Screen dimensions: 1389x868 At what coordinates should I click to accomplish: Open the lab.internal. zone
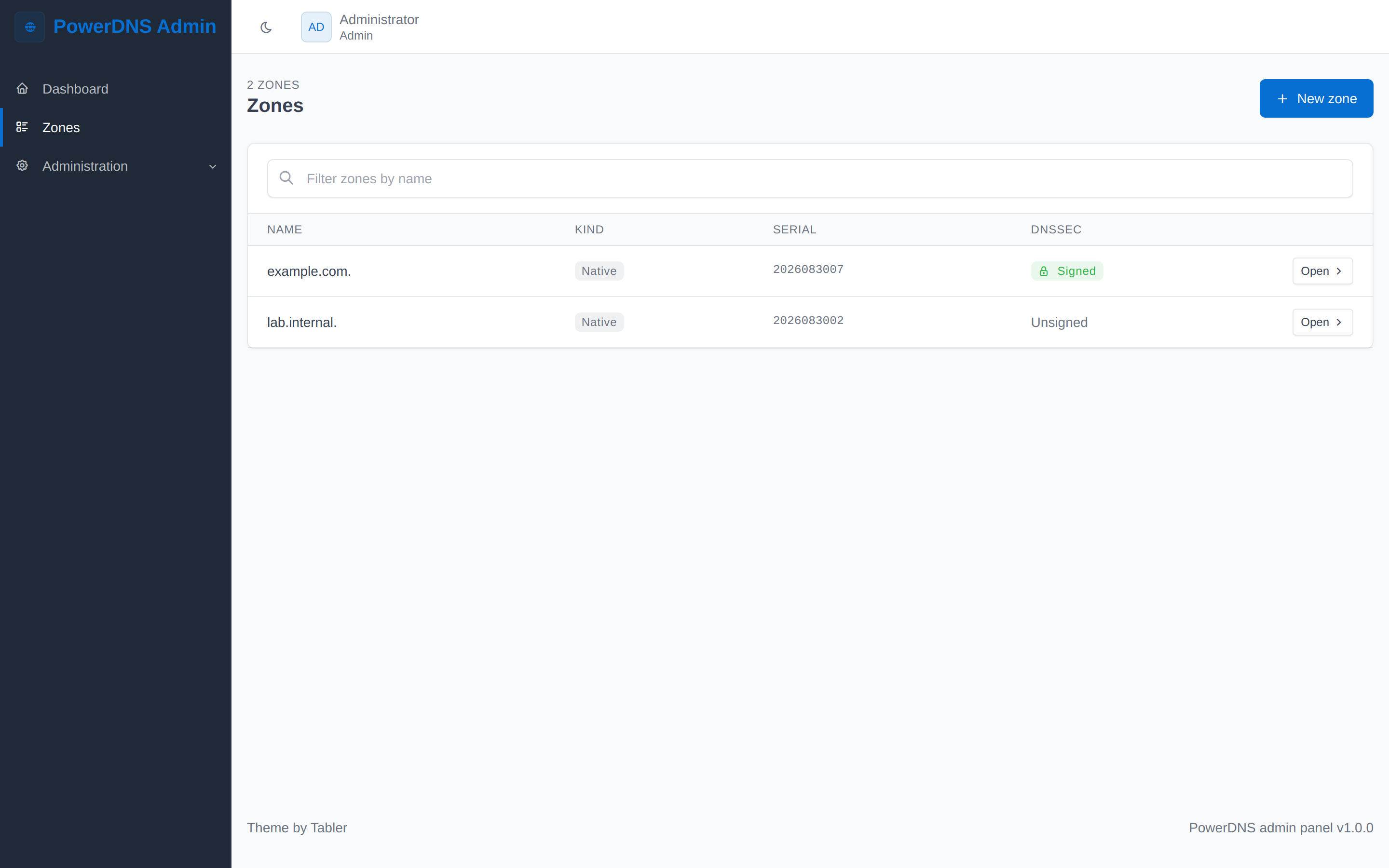point(1322,322)
